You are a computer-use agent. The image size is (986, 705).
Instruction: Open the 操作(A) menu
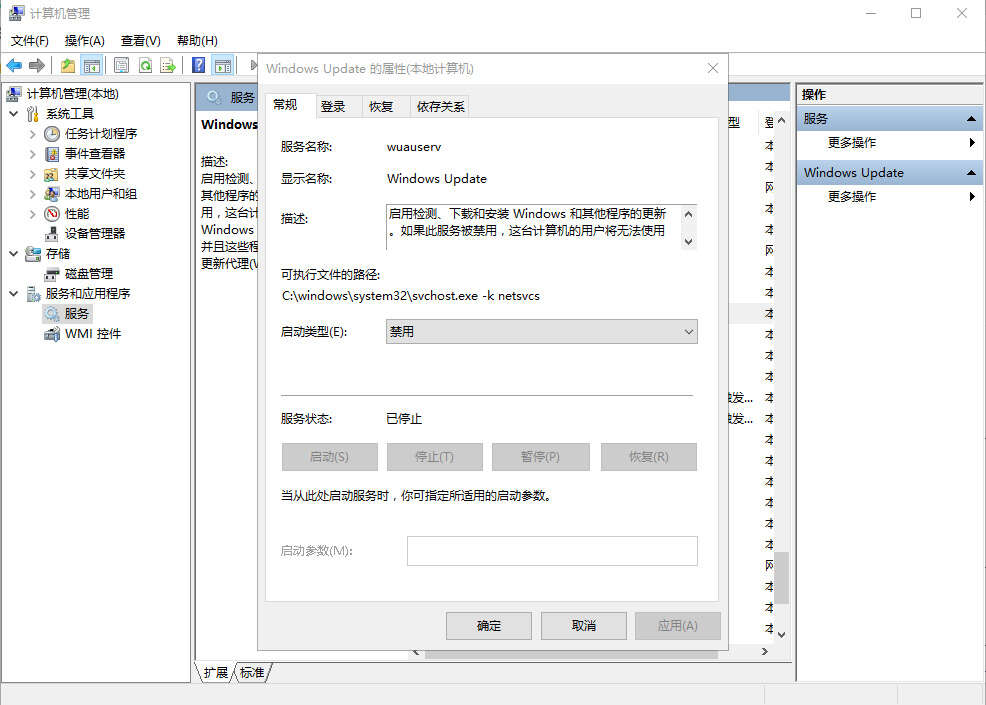[x=84, y=41]
